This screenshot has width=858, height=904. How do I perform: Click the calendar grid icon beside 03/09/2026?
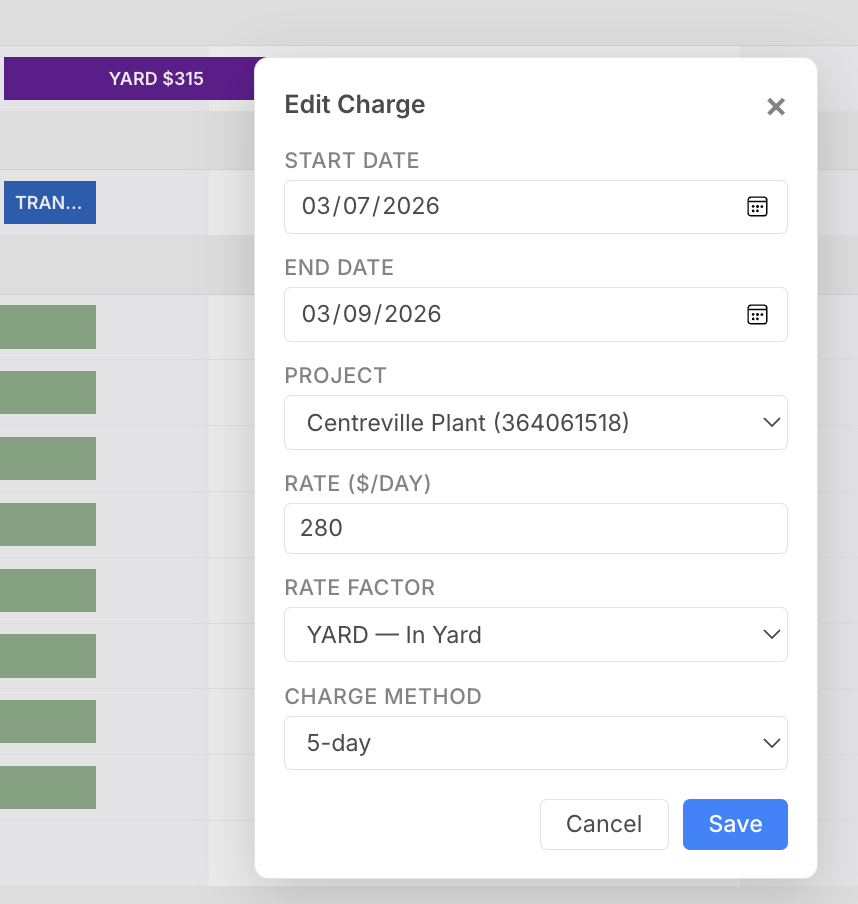click(757, 314)
